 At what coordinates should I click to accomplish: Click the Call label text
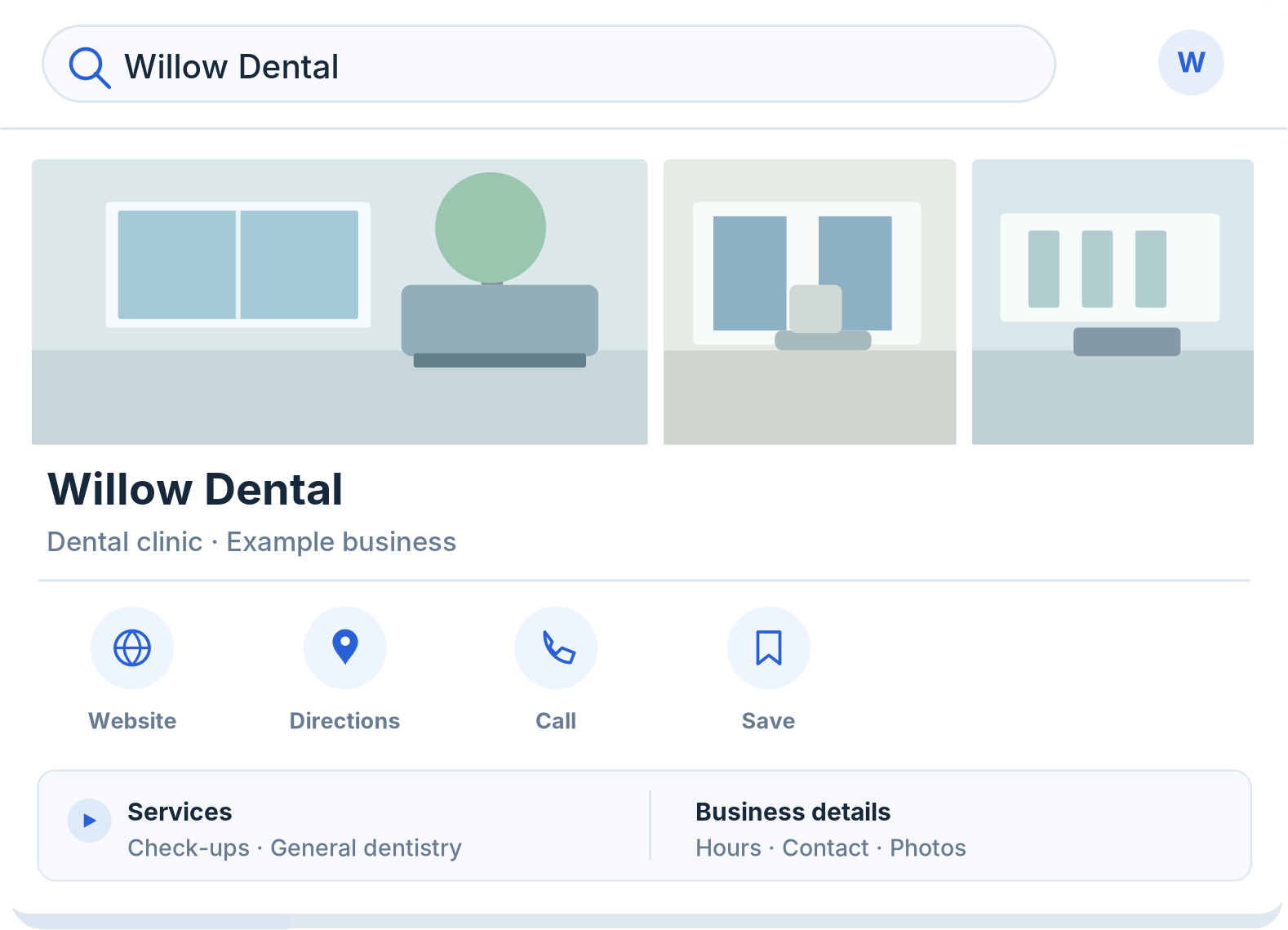(x=556, y=721)
